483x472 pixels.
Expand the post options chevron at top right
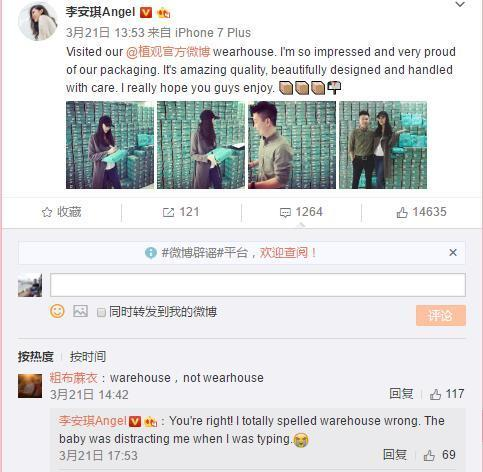460,4
